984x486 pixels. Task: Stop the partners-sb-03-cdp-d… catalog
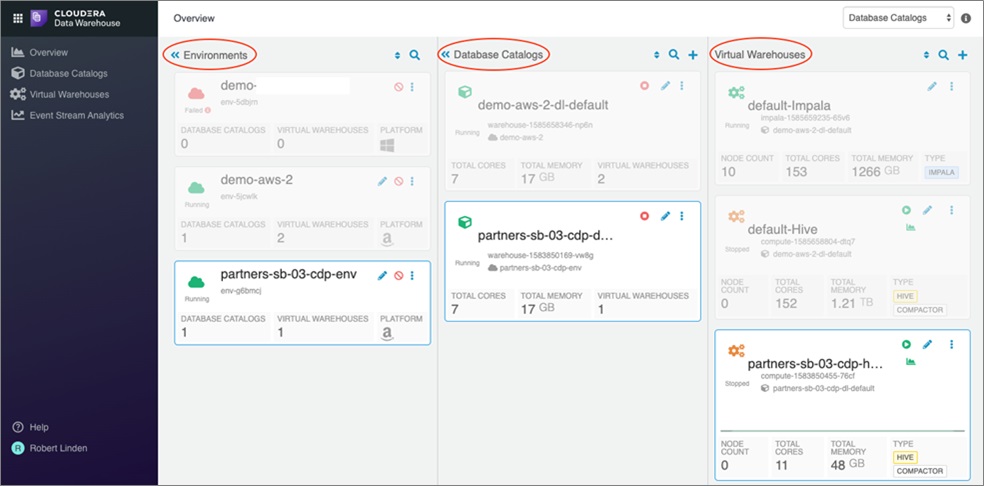tap(644, 216)
